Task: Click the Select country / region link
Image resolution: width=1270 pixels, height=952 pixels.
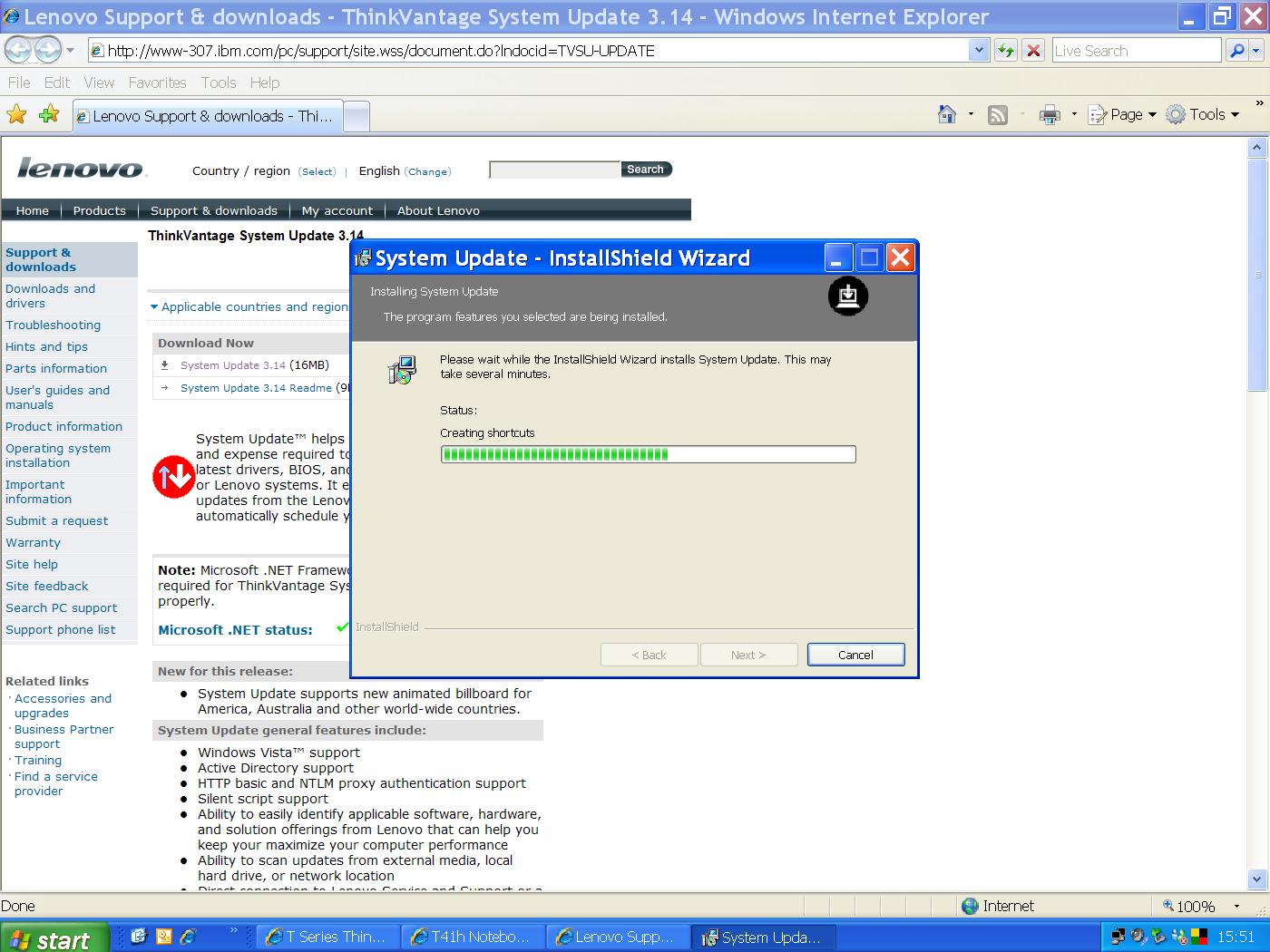Action: click(x=317, y=171)
